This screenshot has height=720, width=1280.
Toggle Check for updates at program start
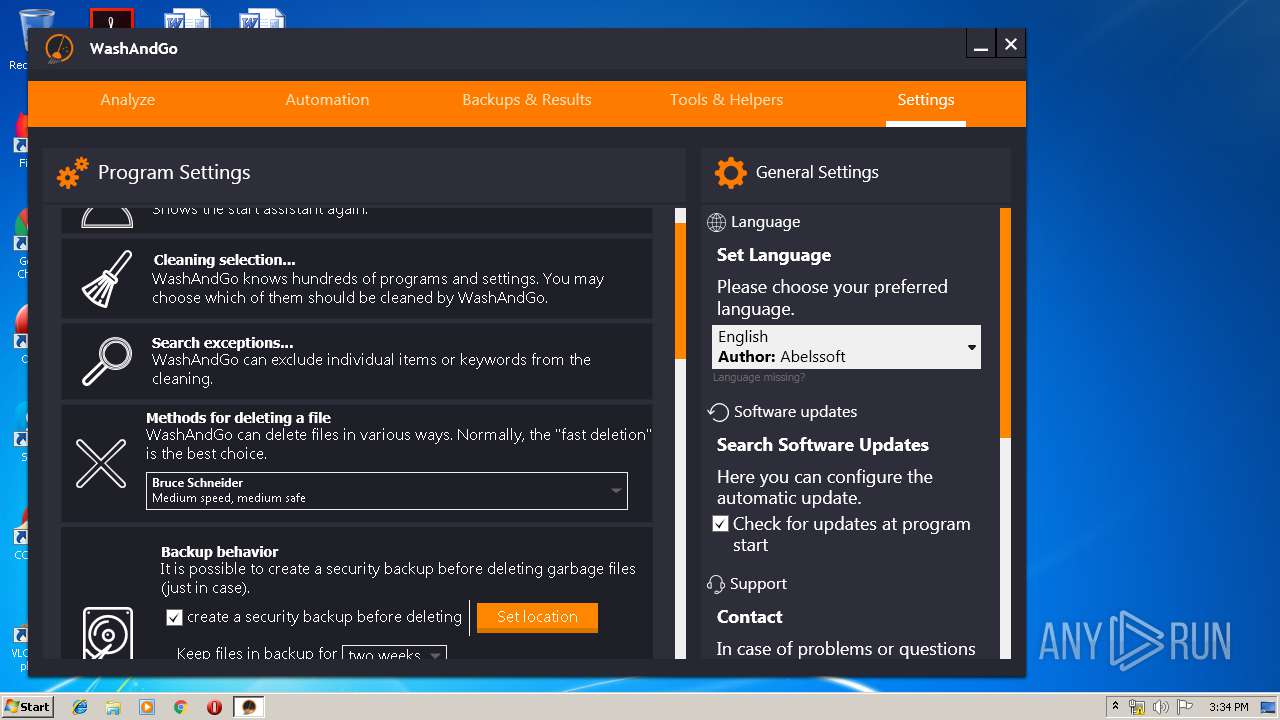pos(720,524)
